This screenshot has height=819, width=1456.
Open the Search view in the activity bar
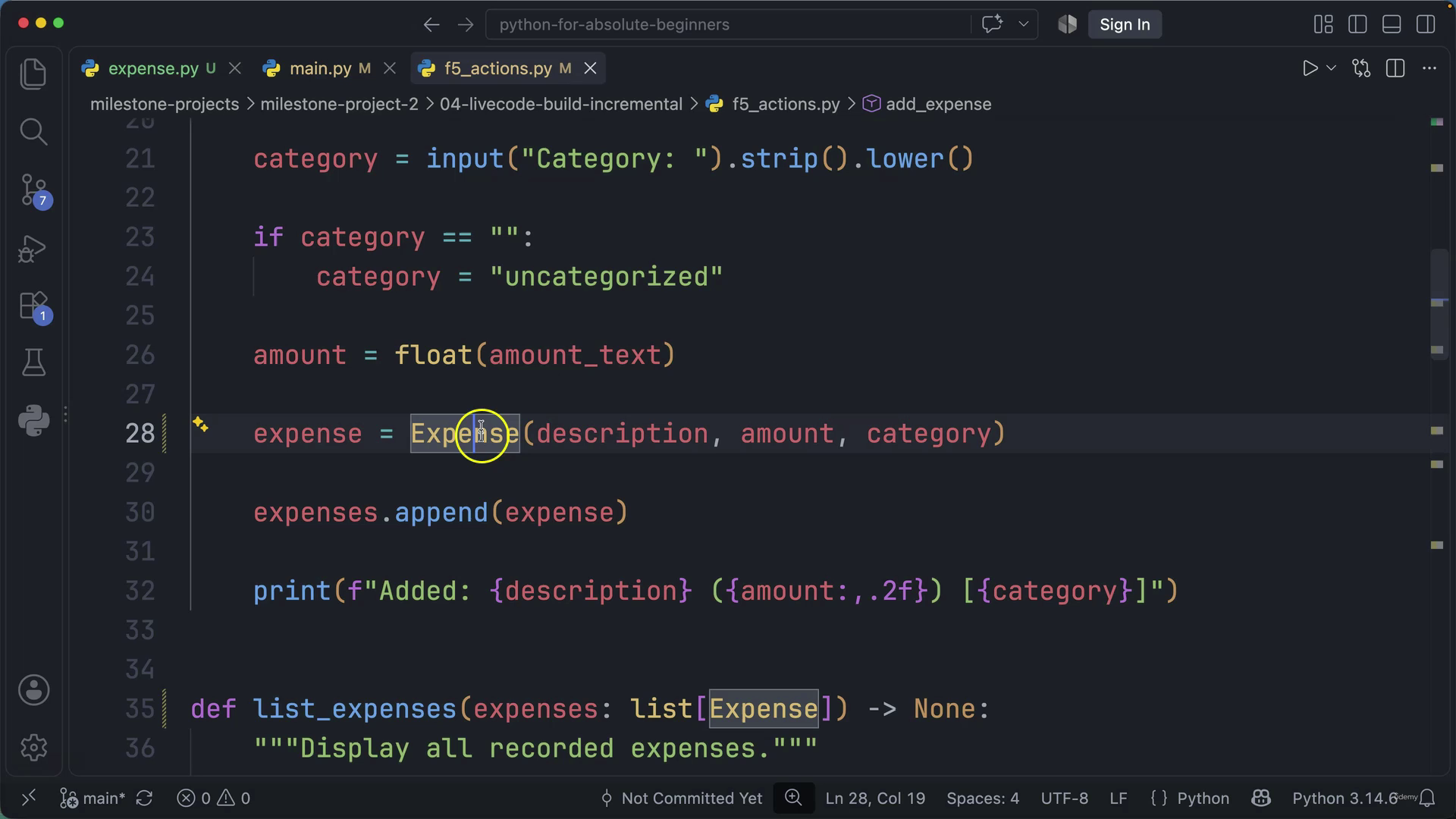point(33,132)
